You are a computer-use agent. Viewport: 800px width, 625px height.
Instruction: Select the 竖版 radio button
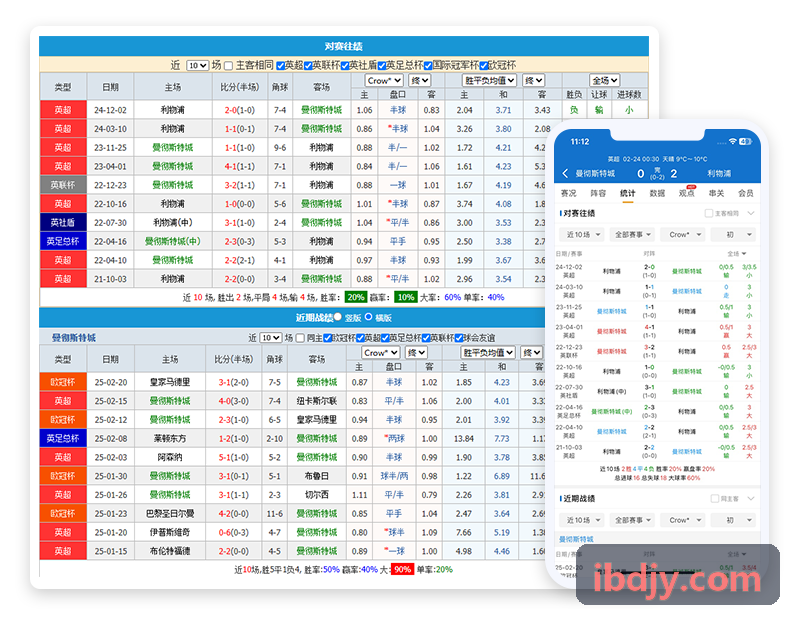338,317
